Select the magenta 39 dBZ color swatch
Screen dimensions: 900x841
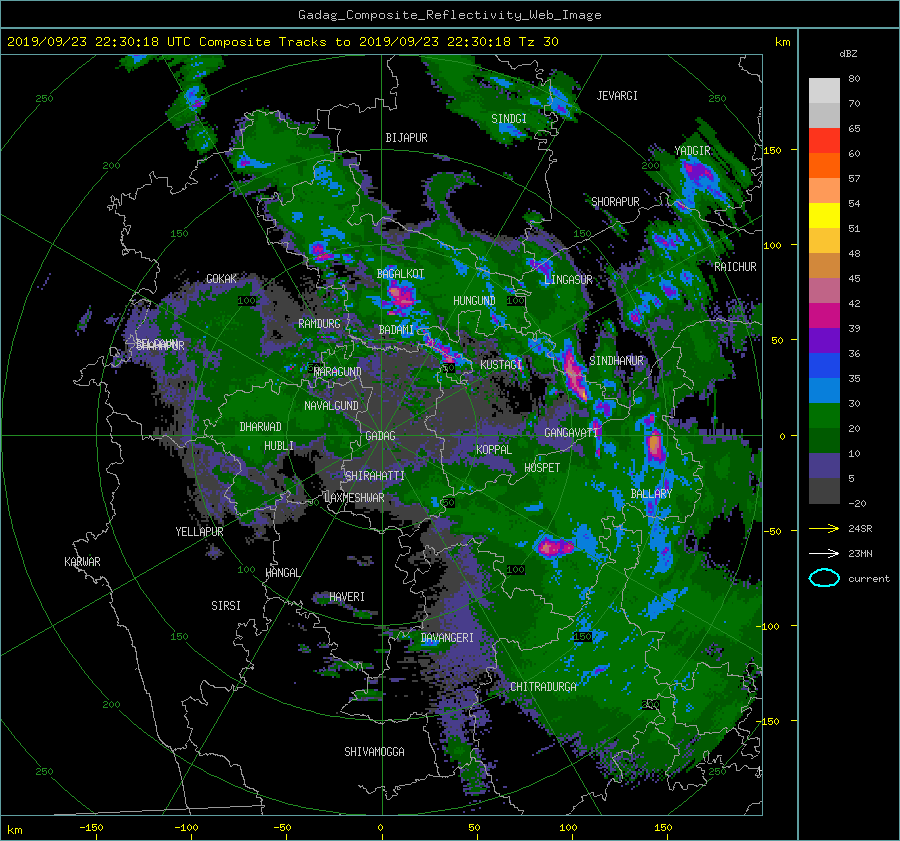pyautogui.click(x=824, y=316)
